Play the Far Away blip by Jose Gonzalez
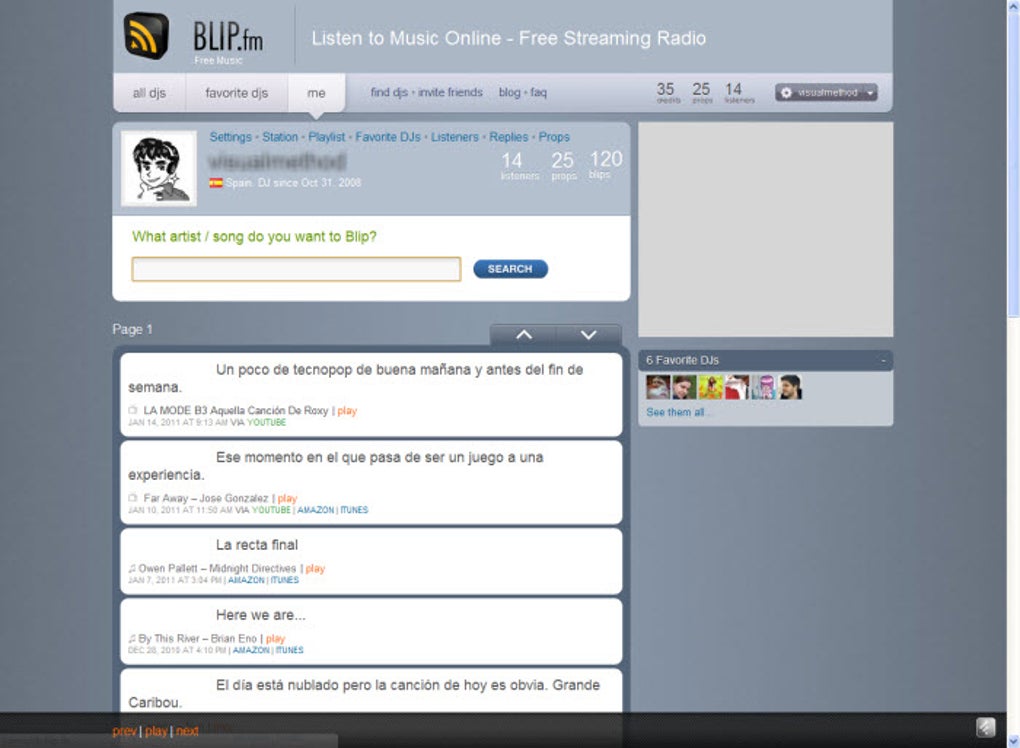1020x748 pixels. click(x=285, y=498)
